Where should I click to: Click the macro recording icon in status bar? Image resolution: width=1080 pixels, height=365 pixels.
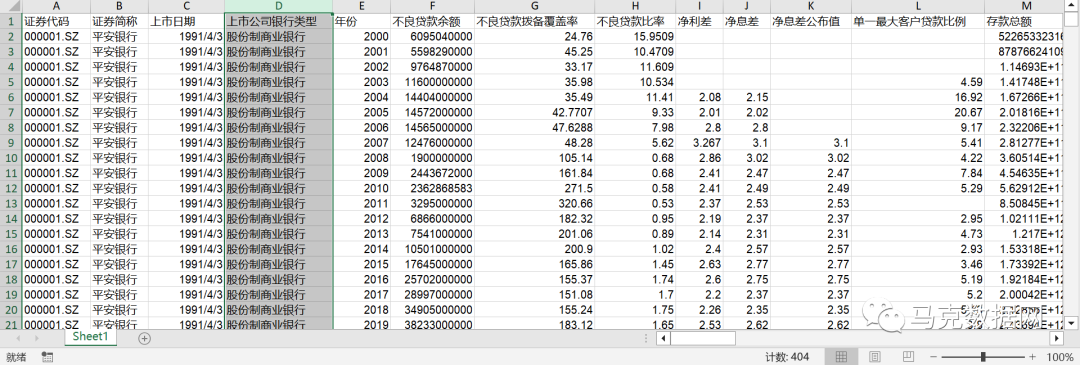48,357
